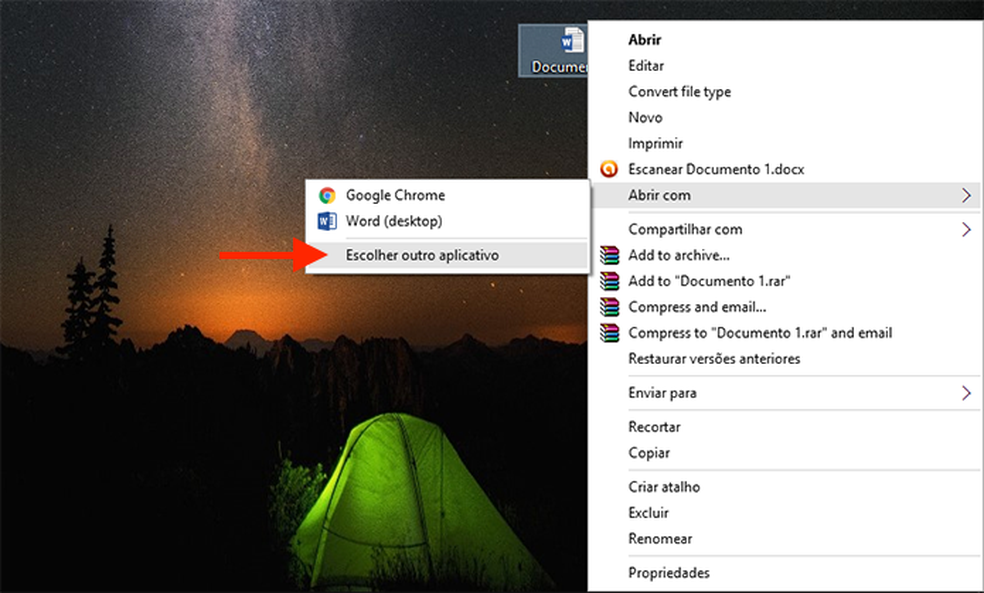Select the Documento Word file desktop icon
This screenshot has width=984, height=593.
[554, 50]
